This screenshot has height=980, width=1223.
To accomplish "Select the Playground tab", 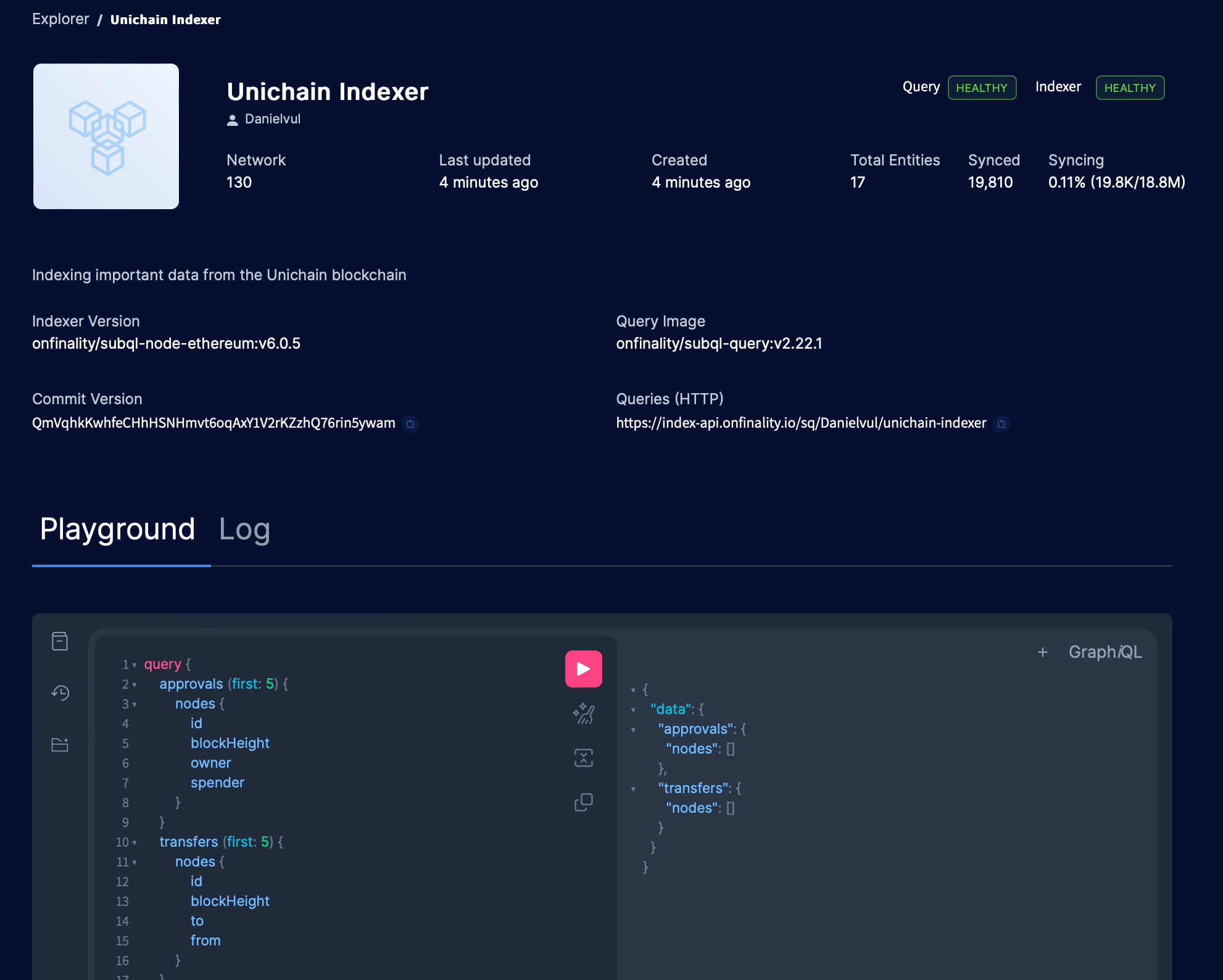I will point(117,529).
